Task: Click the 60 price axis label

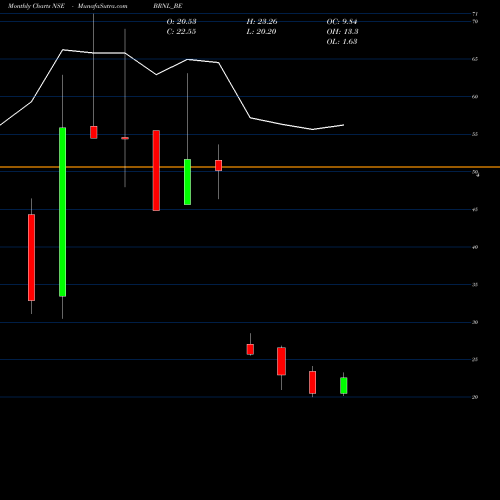Action: click(475, 97)
